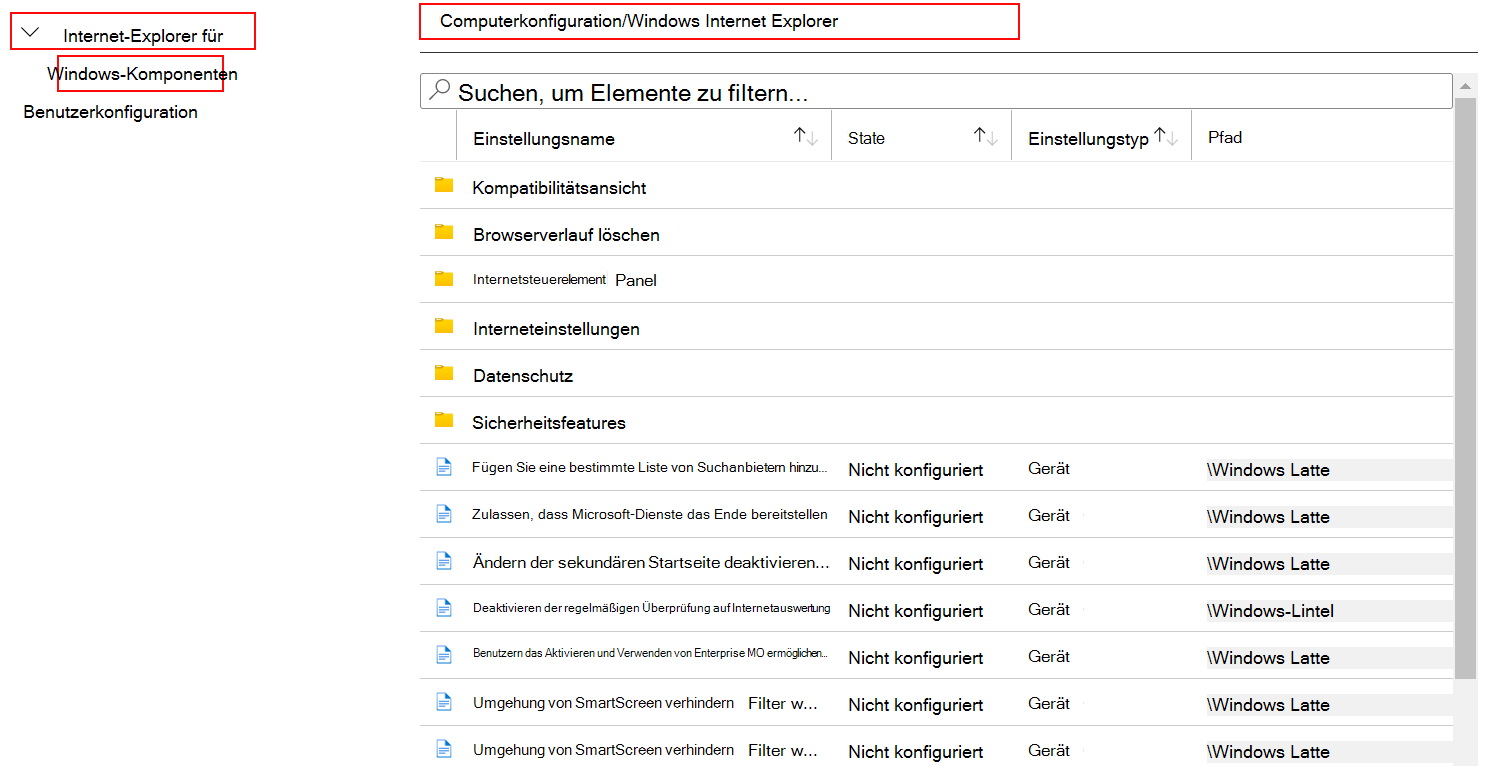Sort by Einstellungsname using the sort arrows
Screen dimensions: 1485x766
point(806,137)
